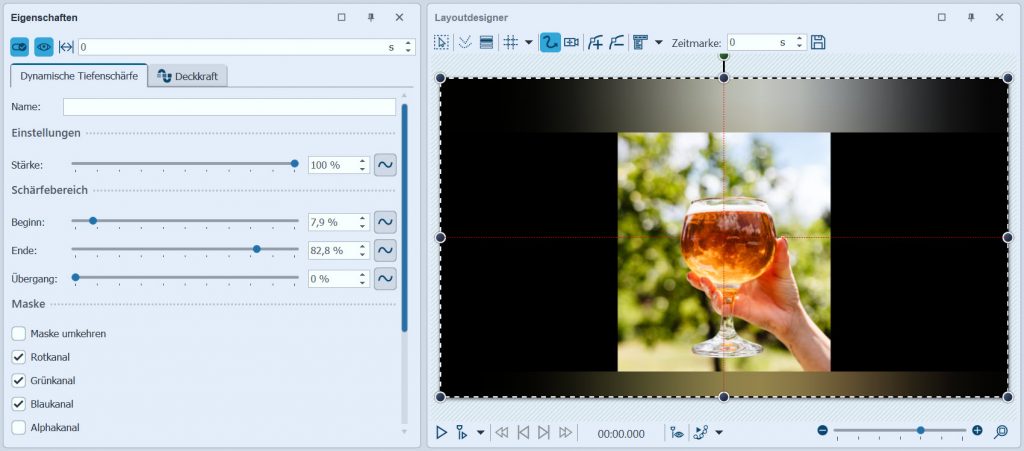Open the curve editor for Stärke

(385, 165)
